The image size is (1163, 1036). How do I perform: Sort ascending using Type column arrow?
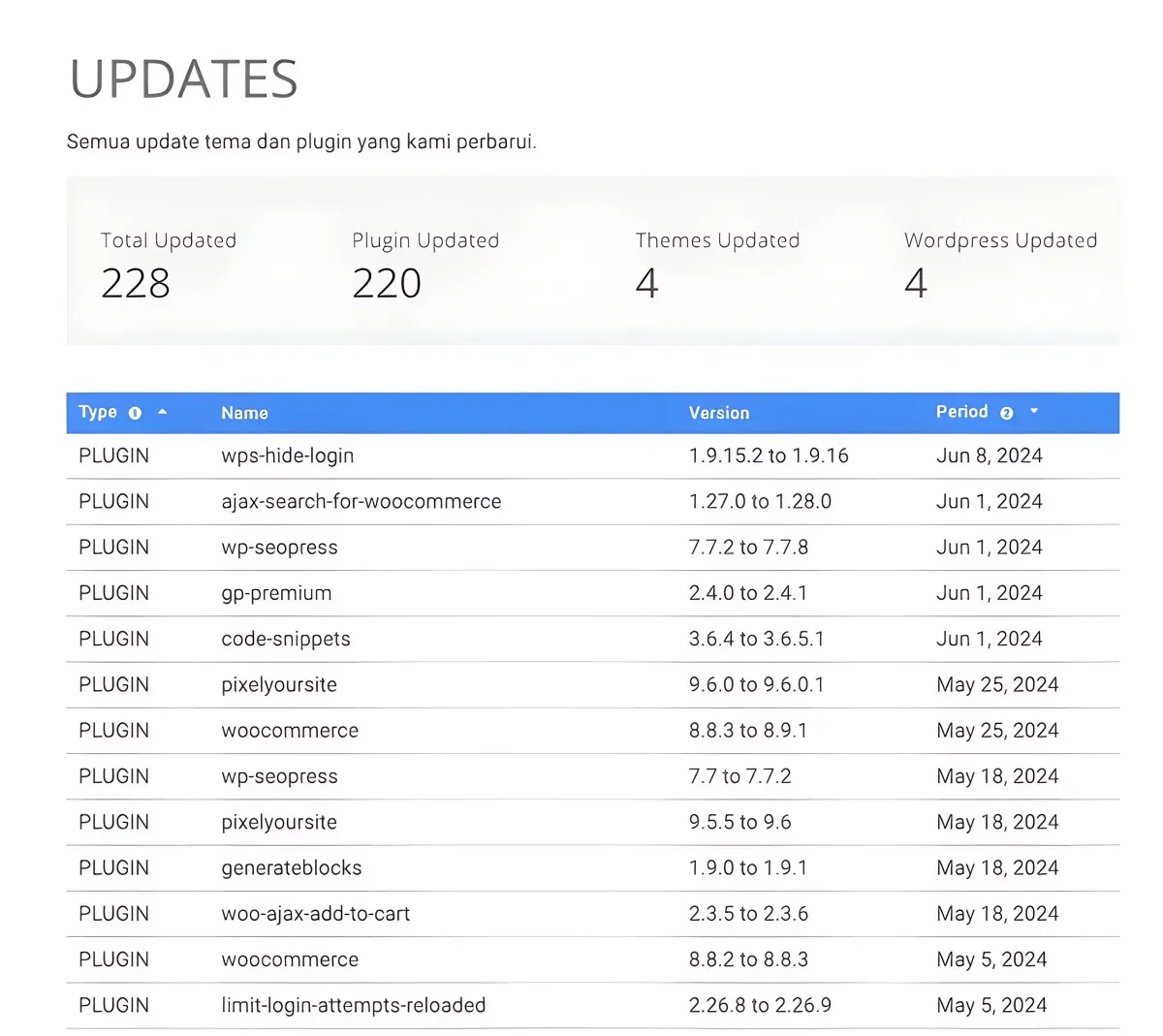point(163,412)
